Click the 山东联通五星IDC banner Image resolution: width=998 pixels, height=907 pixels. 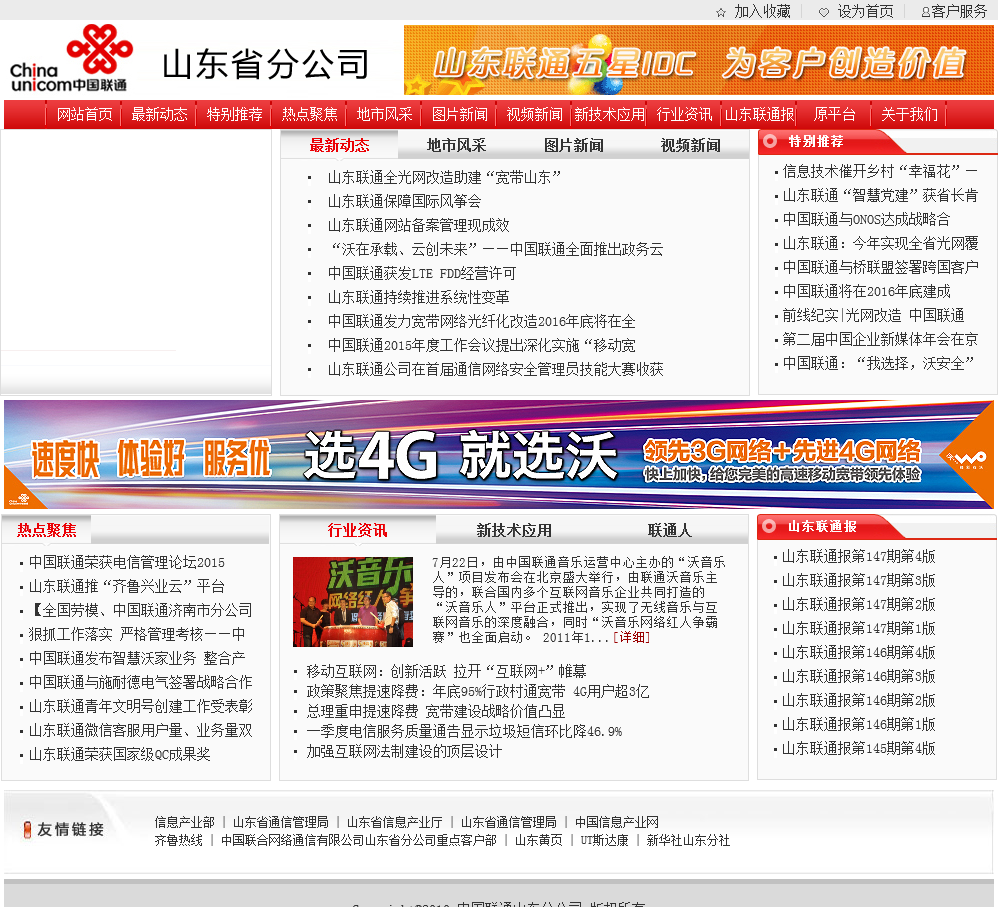pyautogui.click(x=699, y=60)
